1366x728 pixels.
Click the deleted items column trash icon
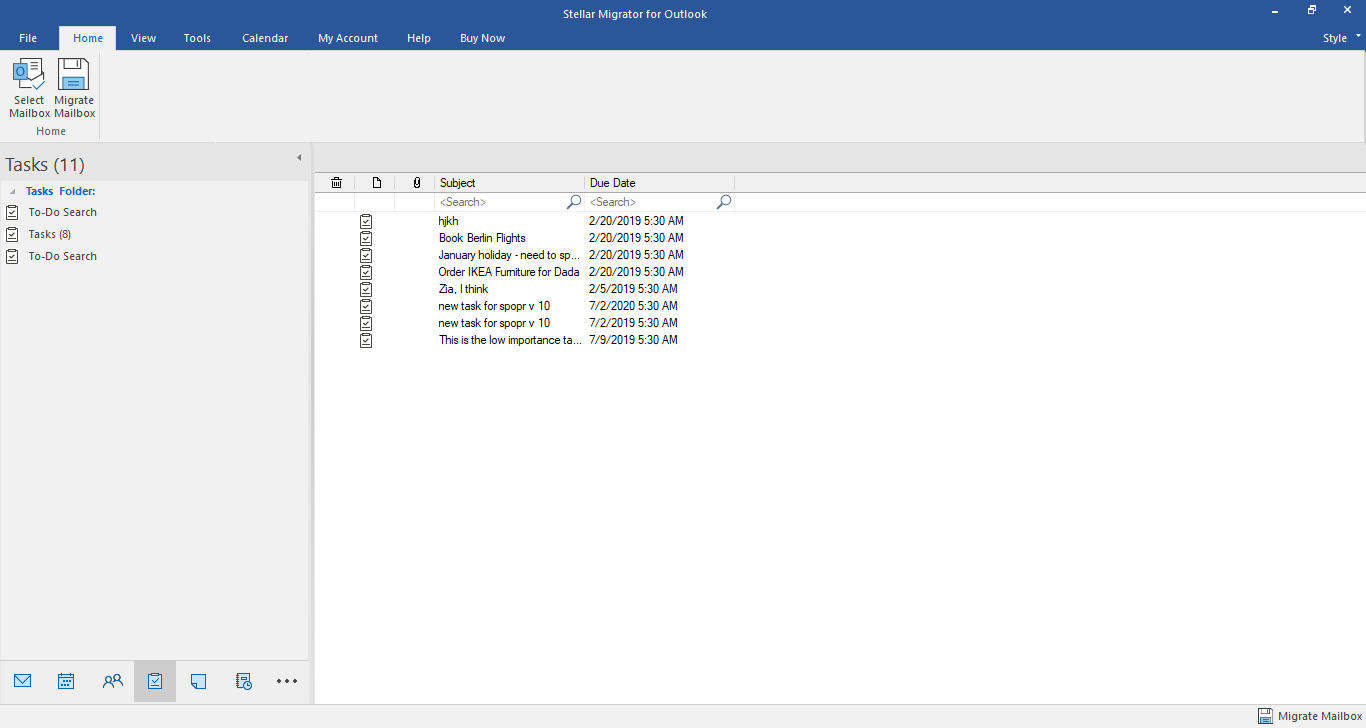click(336, 183)
